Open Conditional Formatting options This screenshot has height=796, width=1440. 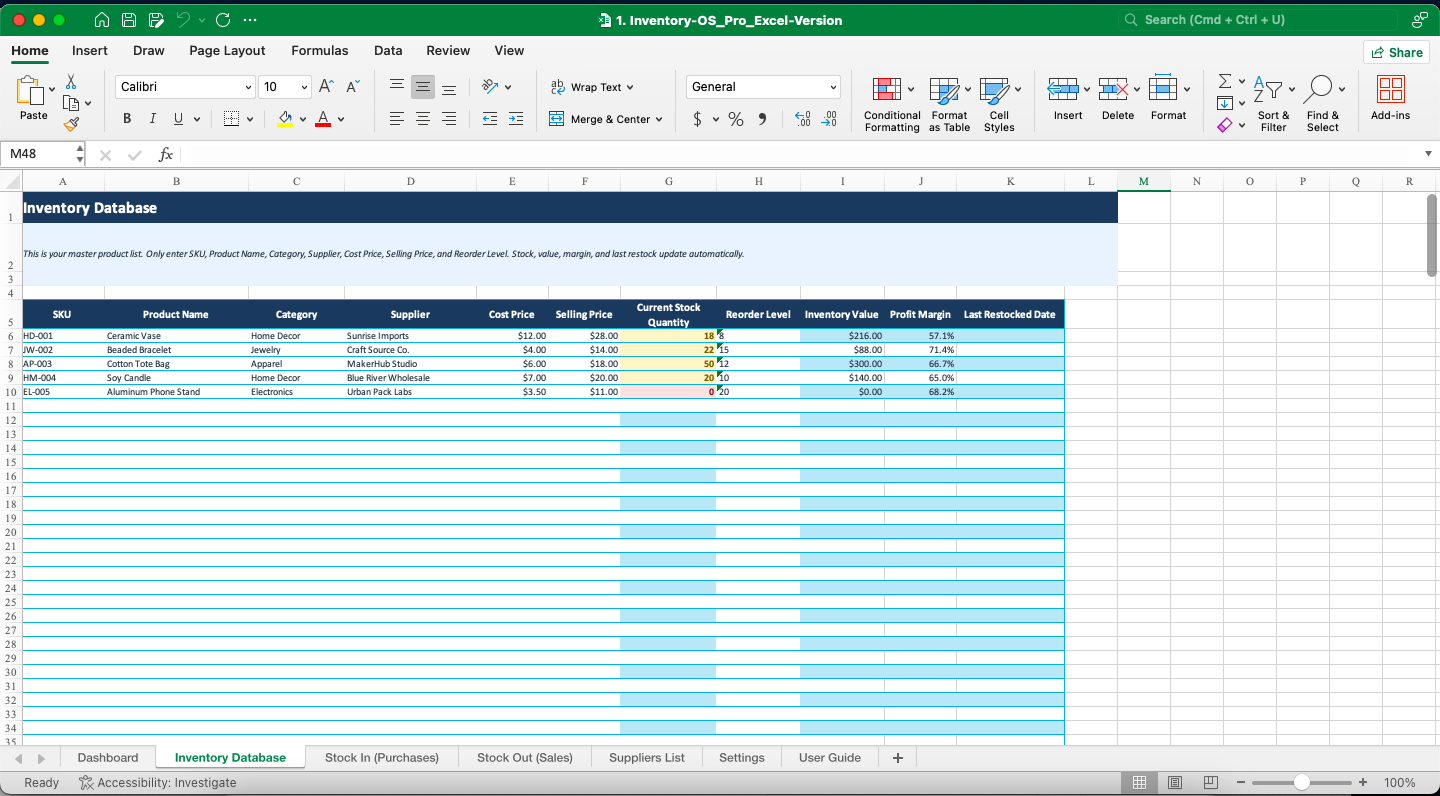pos(891,100)
